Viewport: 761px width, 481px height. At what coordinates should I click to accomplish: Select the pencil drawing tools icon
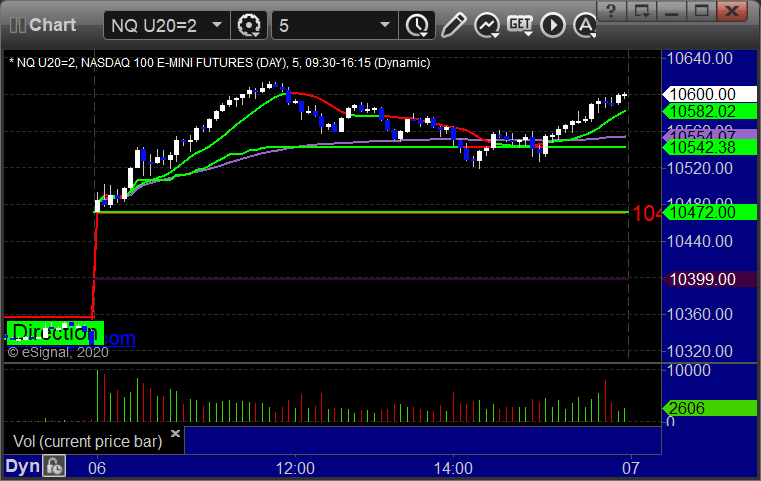(453, 25)
